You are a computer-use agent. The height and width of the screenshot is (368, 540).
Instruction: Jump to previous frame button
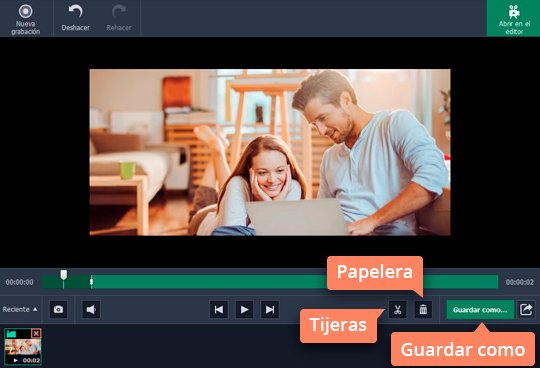pos(219,309)
